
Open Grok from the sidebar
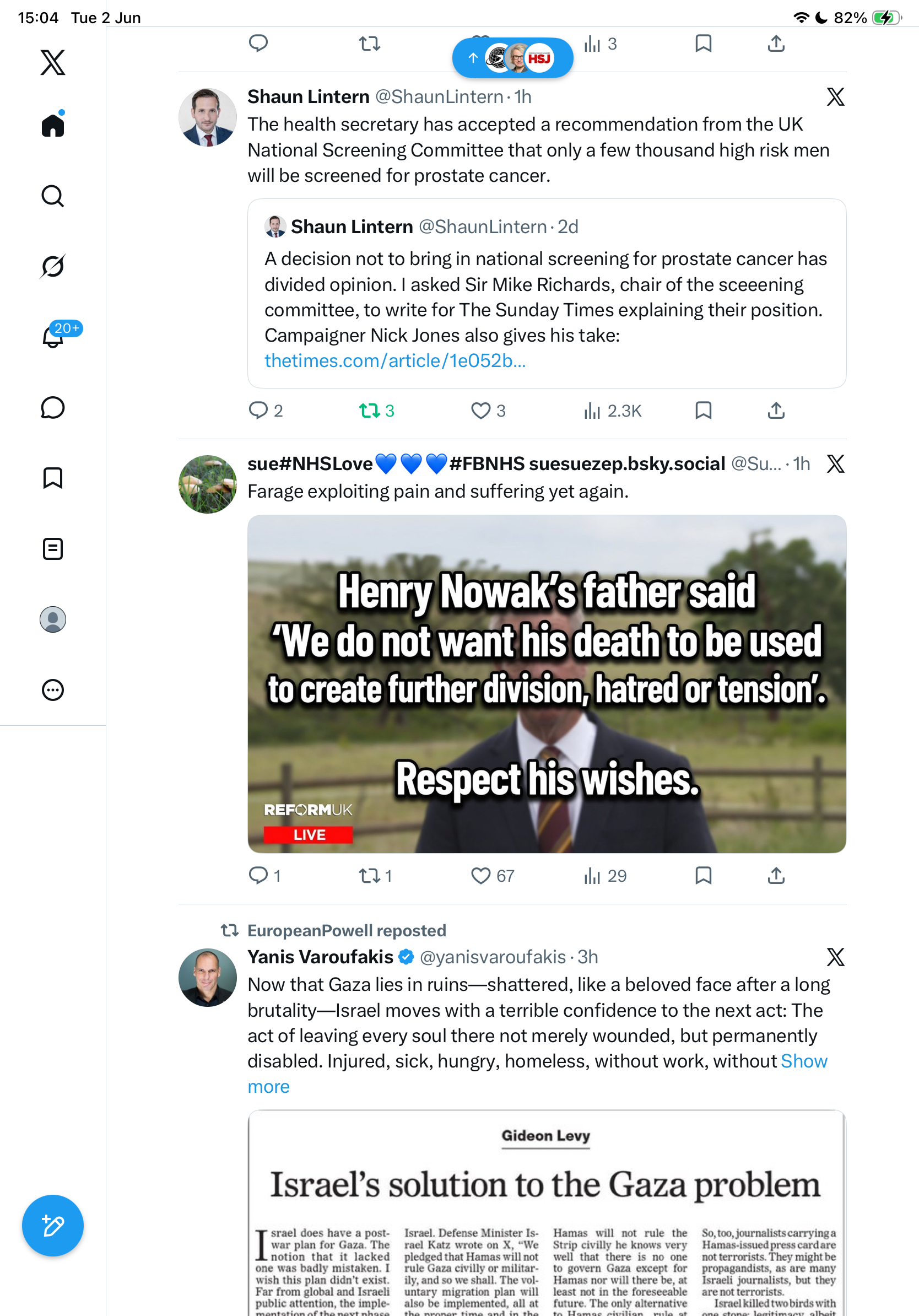(x=53, y=266)
